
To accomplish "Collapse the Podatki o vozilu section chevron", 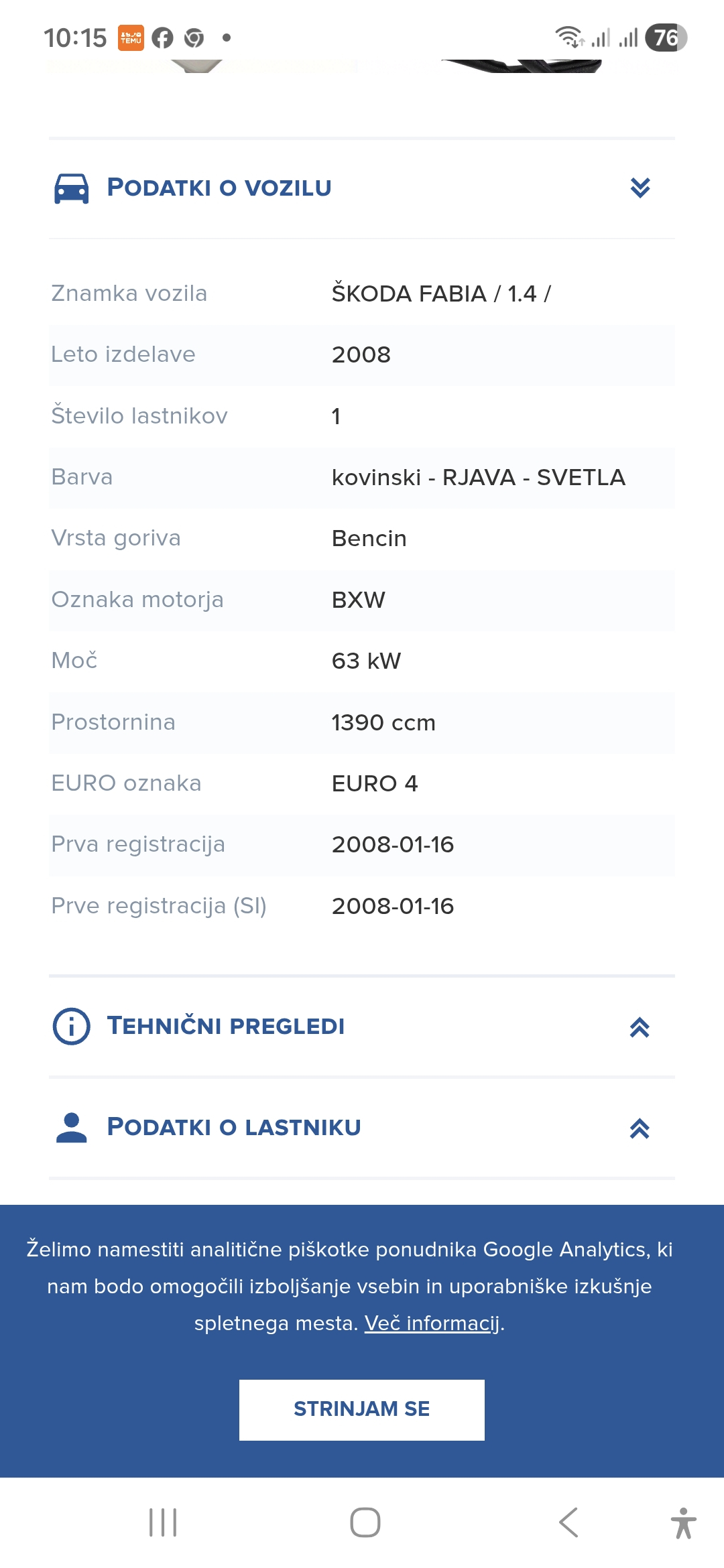I will 640,188.
